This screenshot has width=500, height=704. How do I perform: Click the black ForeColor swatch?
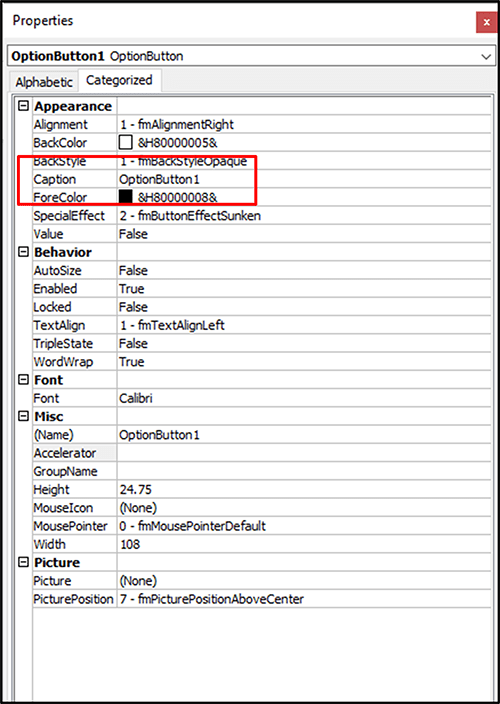pyautogui.click(x=126, y=197)
